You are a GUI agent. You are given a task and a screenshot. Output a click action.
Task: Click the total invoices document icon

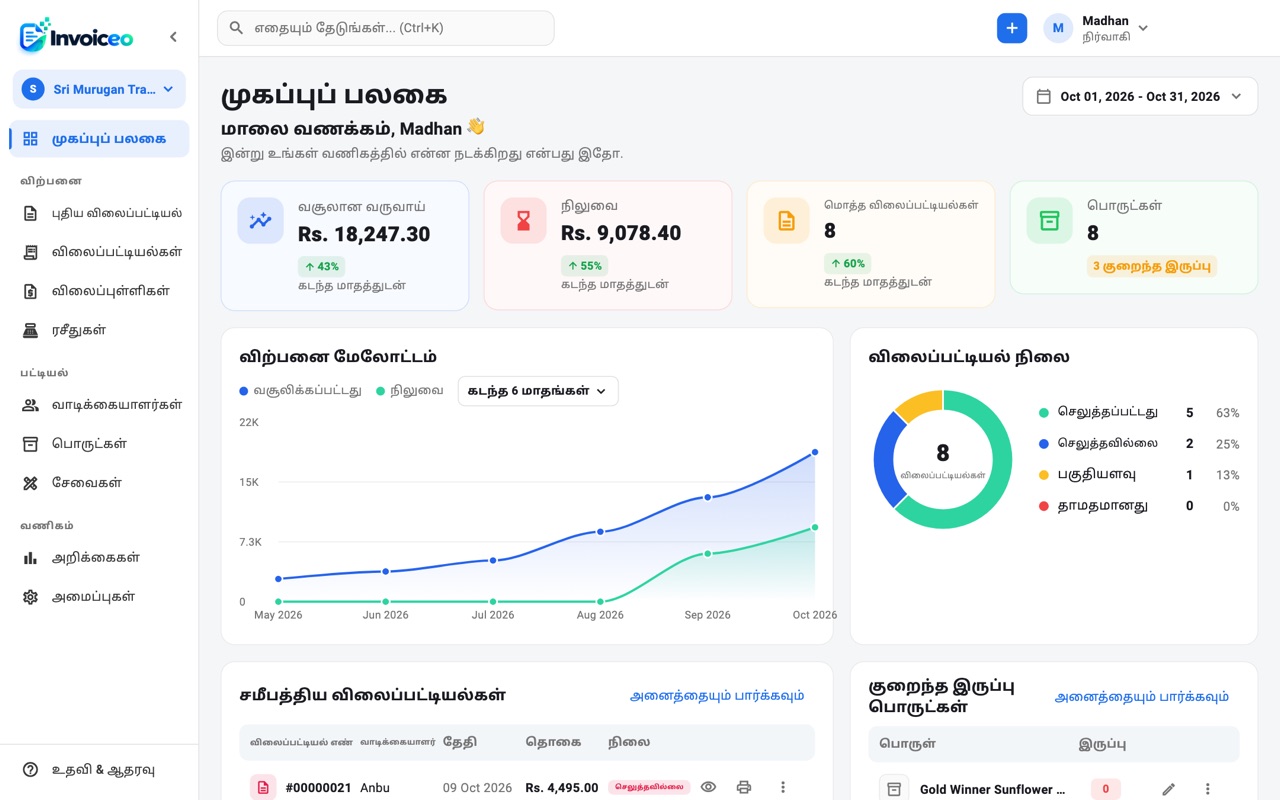[x=786, y=220]
